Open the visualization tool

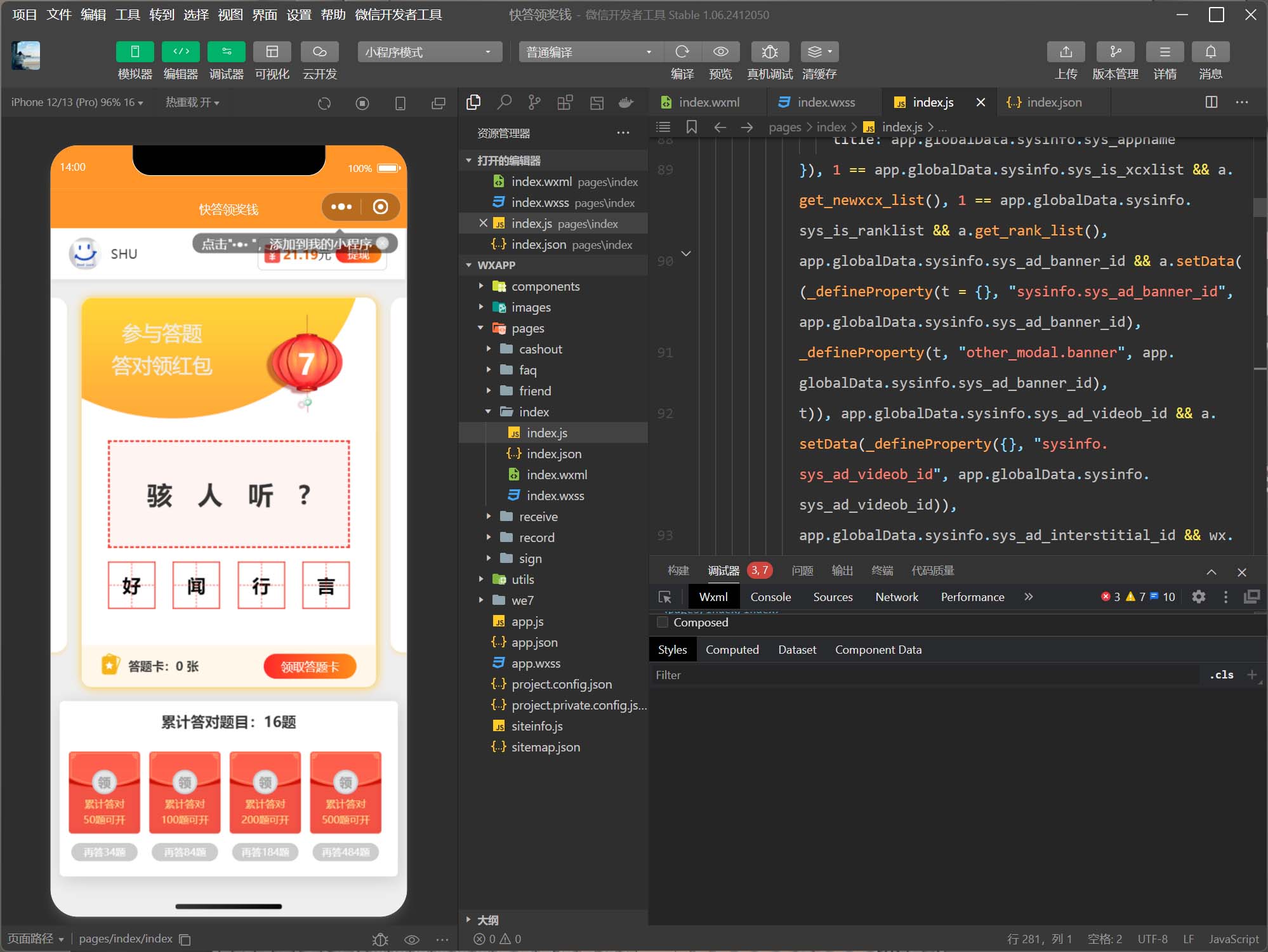[x=272, y=51]
